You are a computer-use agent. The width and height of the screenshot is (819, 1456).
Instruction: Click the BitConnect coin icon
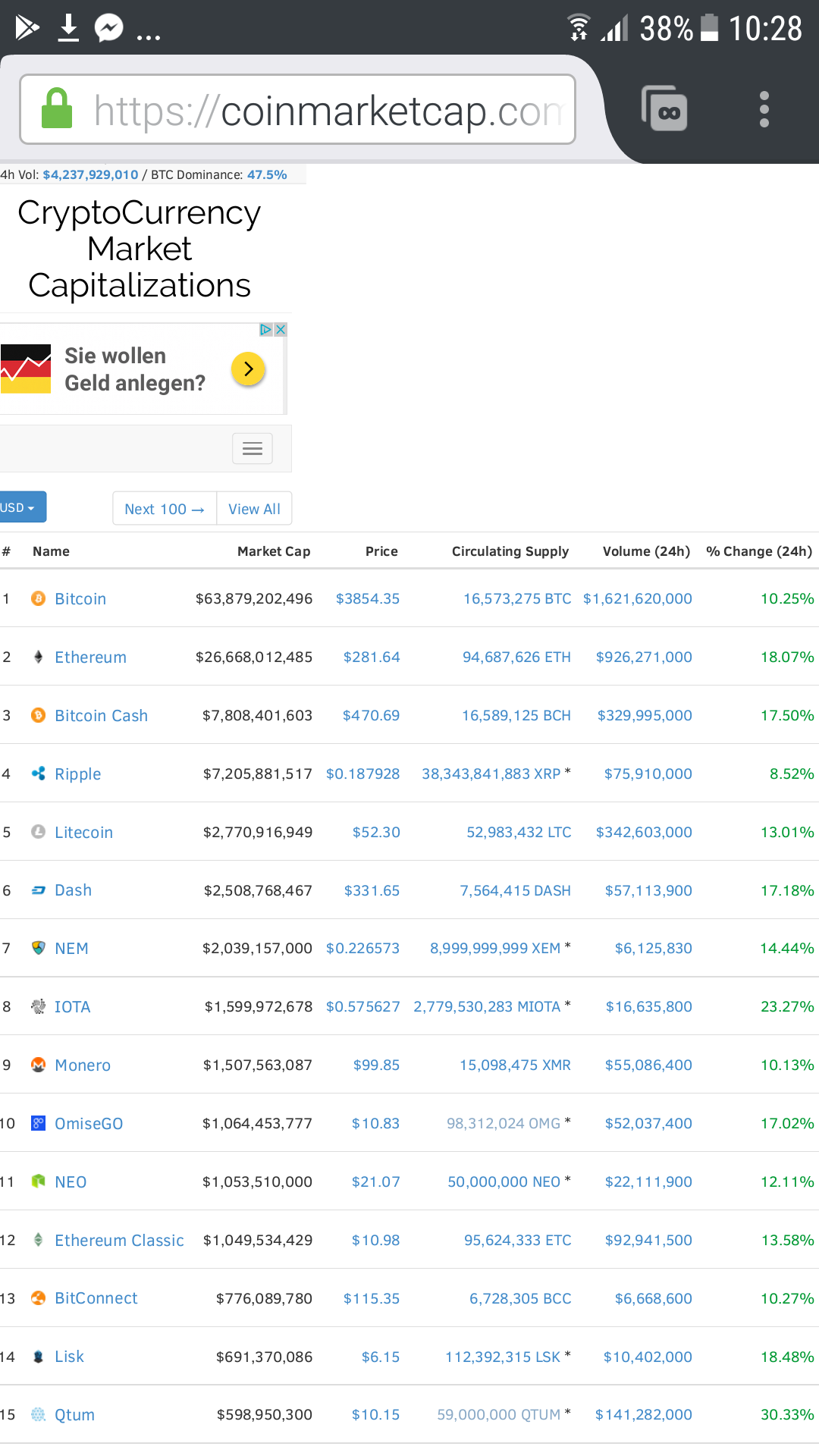pos(38,1298)
